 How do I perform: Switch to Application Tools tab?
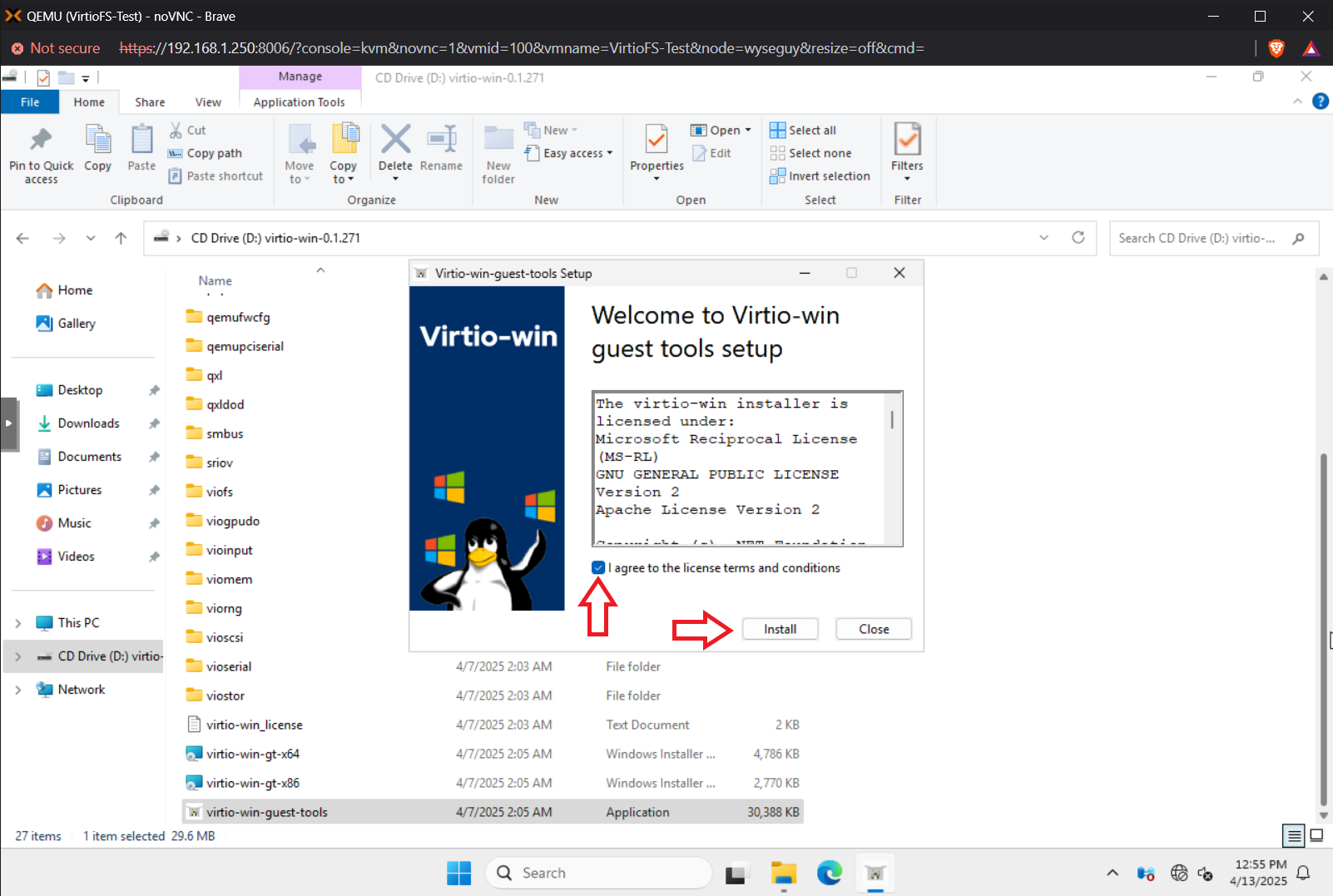click(299, 101)
